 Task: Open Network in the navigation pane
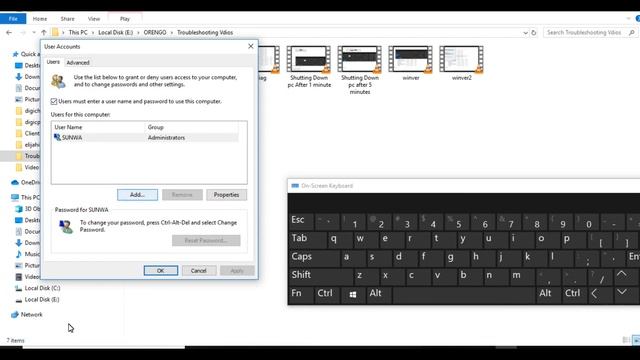tap(31, 315)
